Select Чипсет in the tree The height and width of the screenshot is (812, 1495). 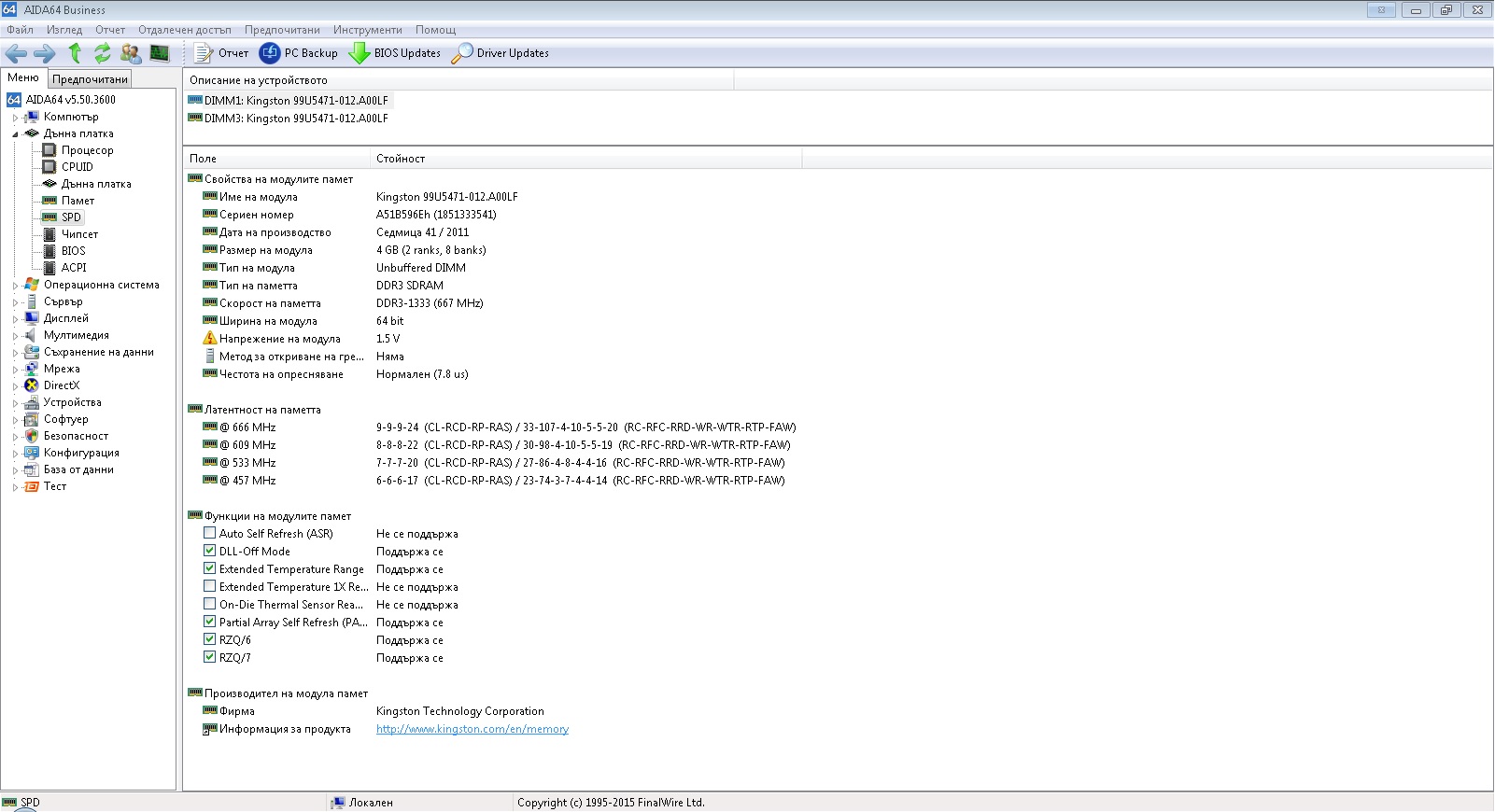pos(79,234)
